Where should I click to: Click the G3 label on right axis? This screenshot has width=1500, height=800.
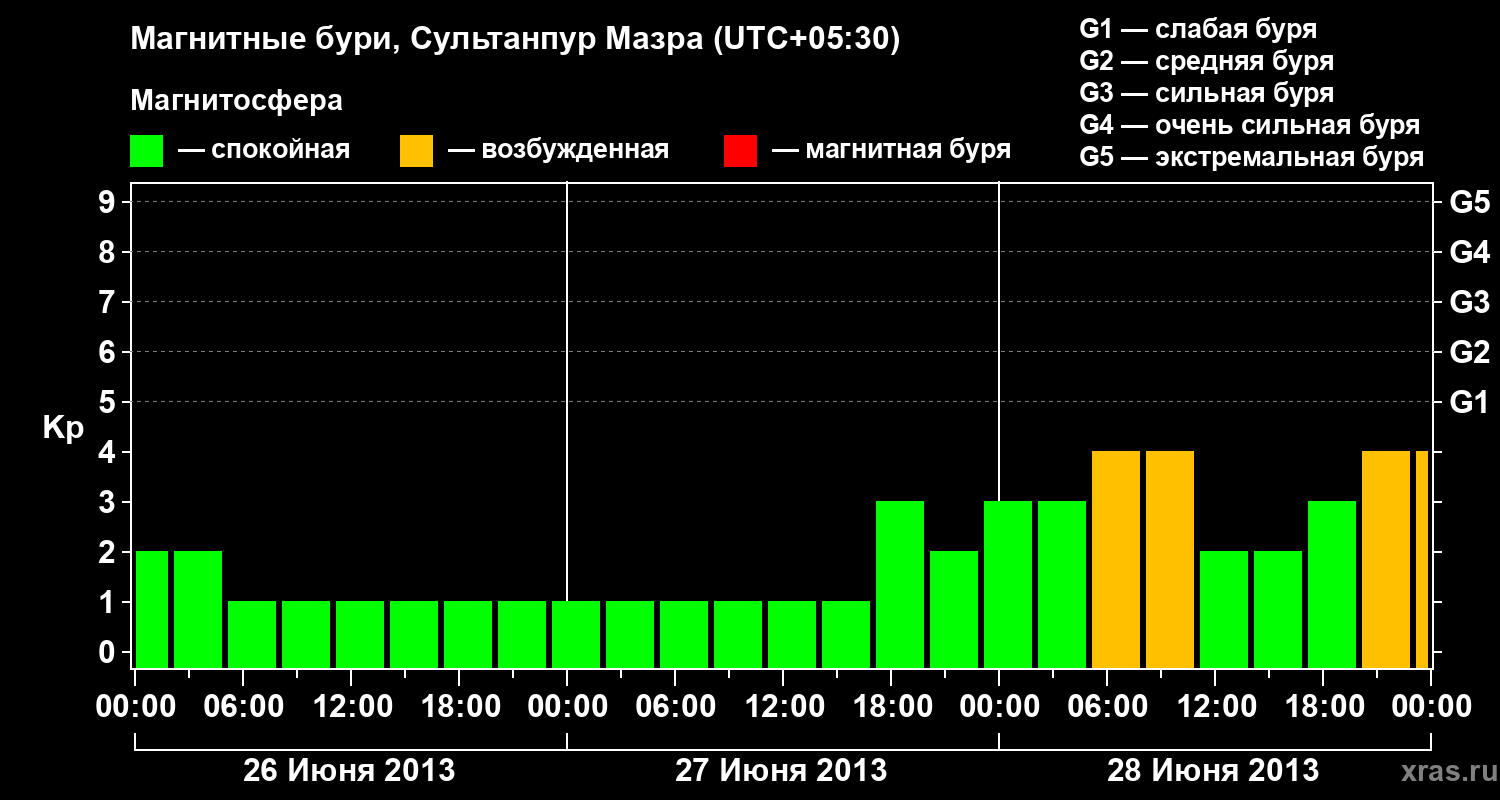pyautogui.click(x=1469, y=303)
